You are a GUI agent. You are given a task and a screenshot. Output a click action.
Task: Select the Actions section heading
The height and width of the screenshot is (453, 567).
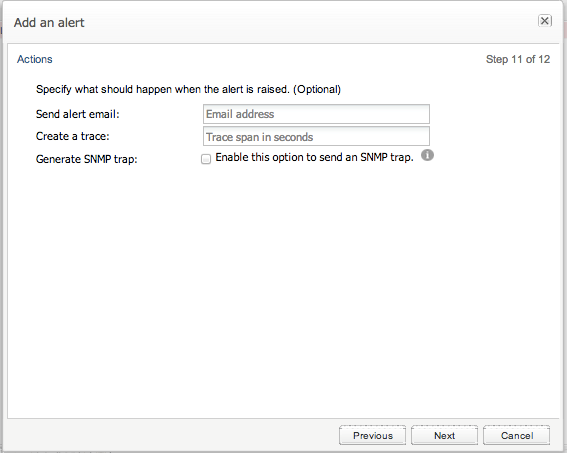(35, 59)
